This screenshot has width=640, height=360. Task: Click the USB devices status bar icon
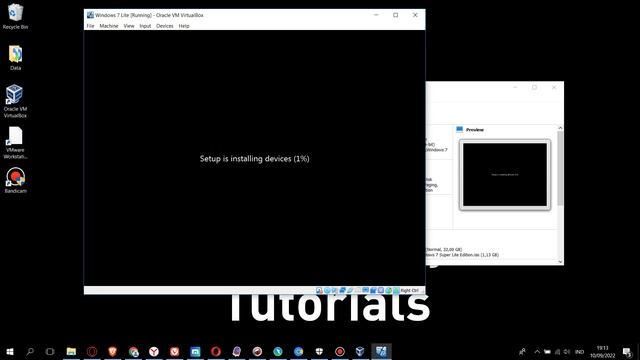(350, 290)
